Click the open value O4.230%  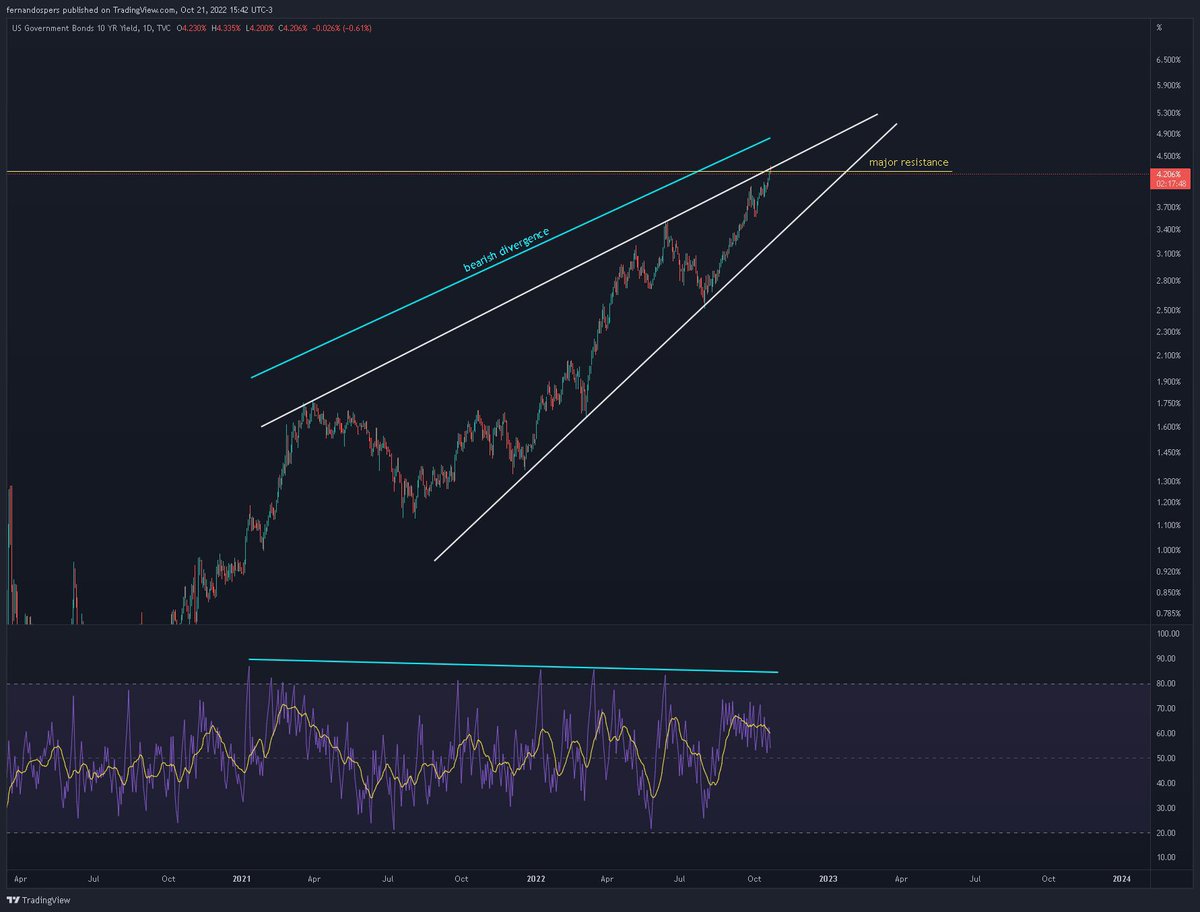pos(194,28)
